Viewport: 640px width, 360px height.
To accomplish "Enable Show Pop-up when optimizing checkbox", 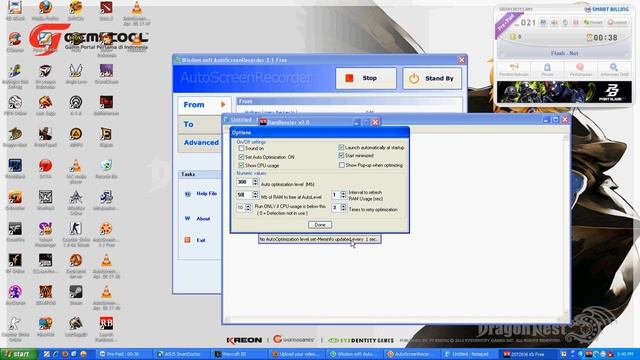I will tap(342, 165).
